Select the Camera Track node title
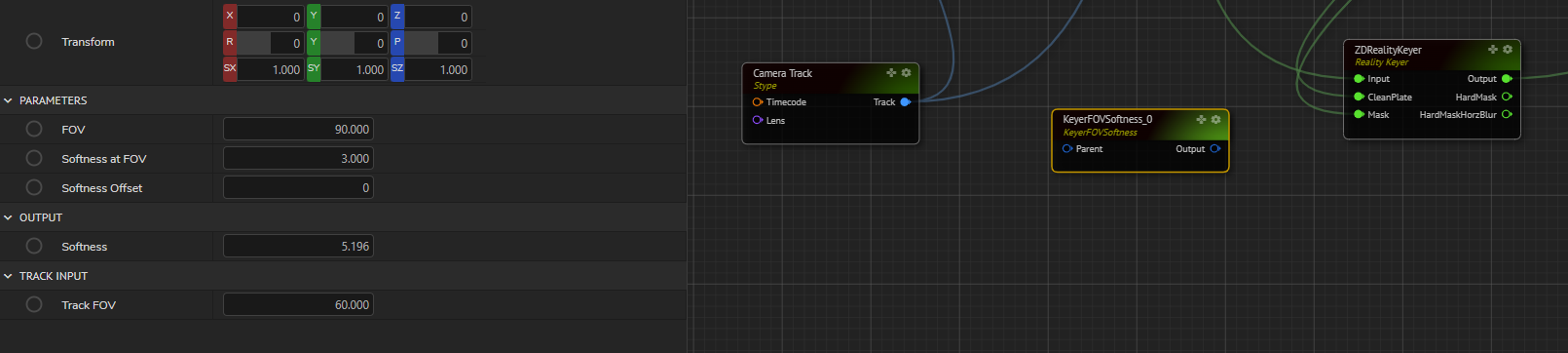The width and height of the screenshot is (1568, 353). tap(782, 73)
